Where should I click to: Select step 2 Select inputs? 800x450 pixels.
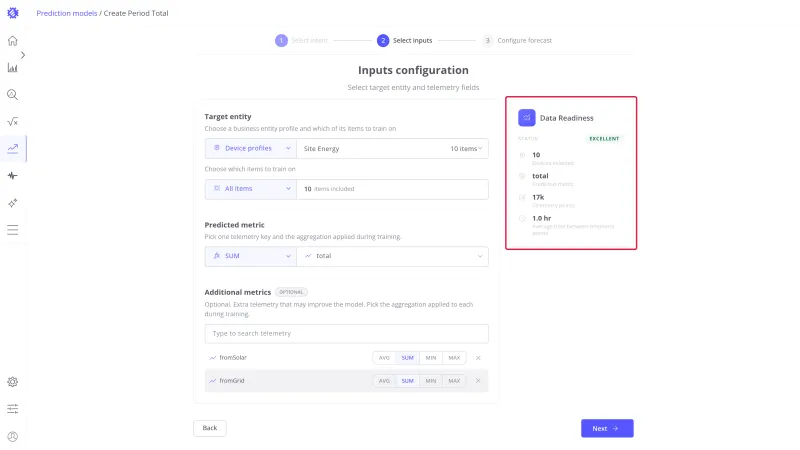(405, 40)
